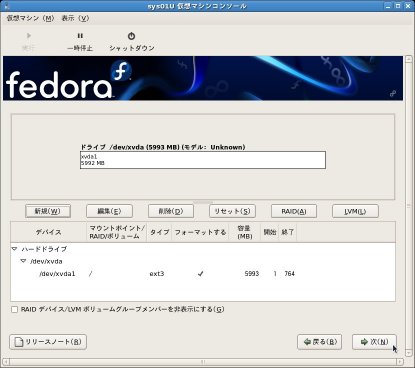Enable hiding RAID device/LVM volume group members
This screenshot has height=368, width=415.
(x=14, y=310)
